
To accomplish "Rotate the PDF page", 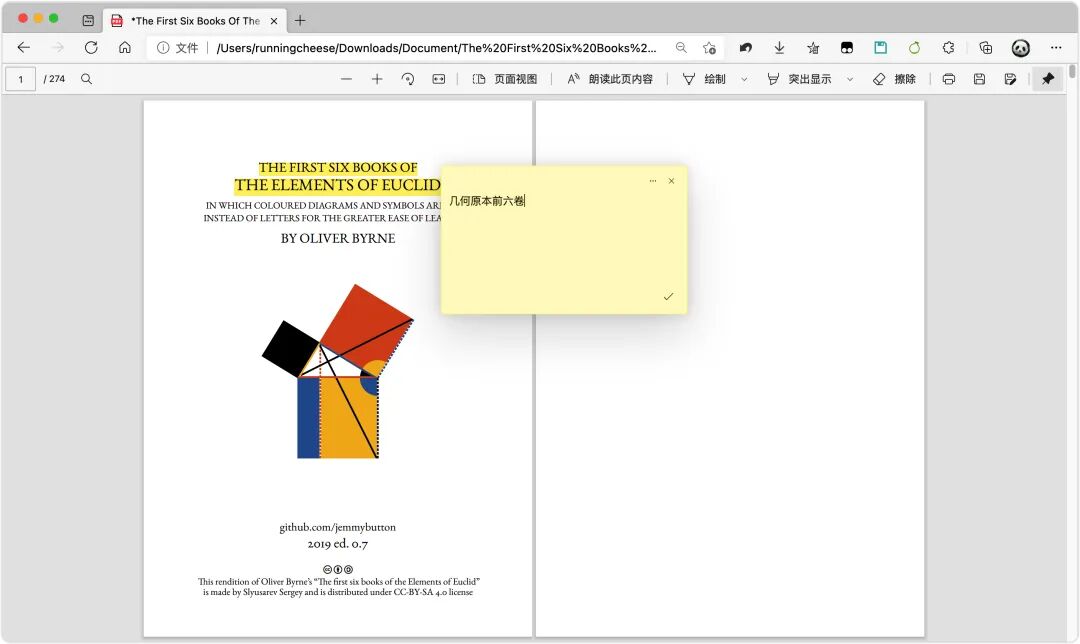I will click(x=408, y=79).
